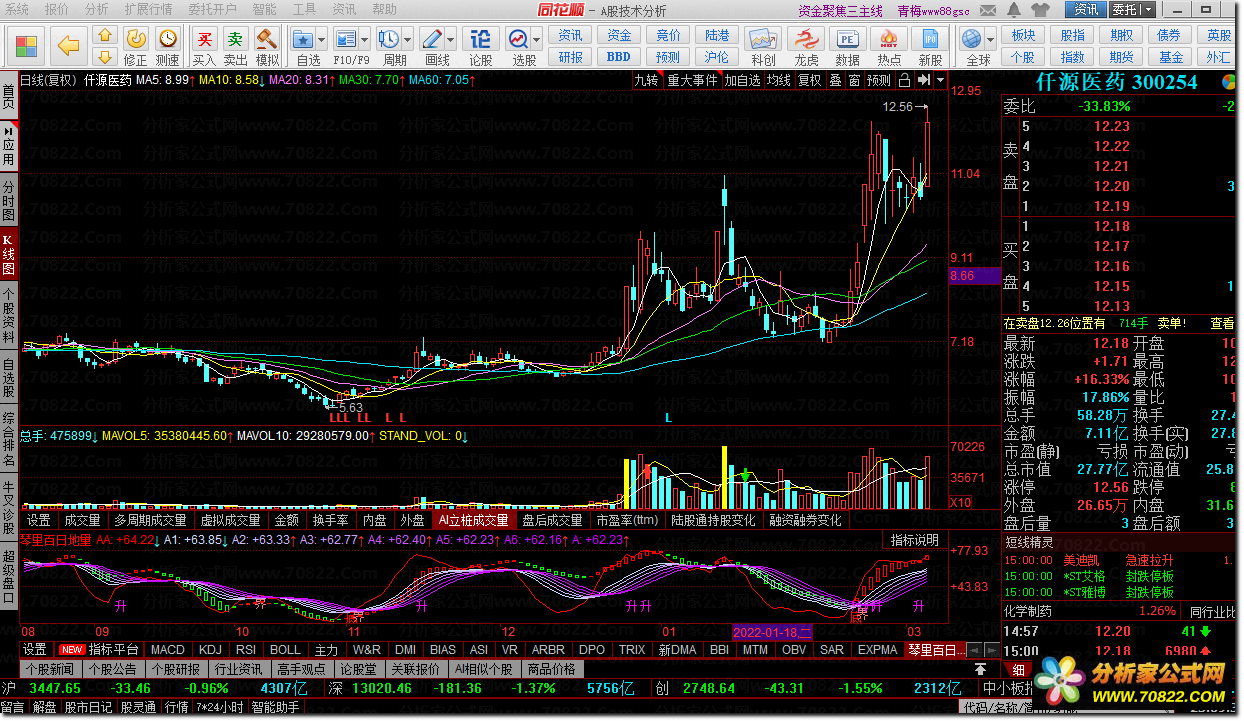
Task: Click the red 买入 buy icon
Action: (204, 39)
